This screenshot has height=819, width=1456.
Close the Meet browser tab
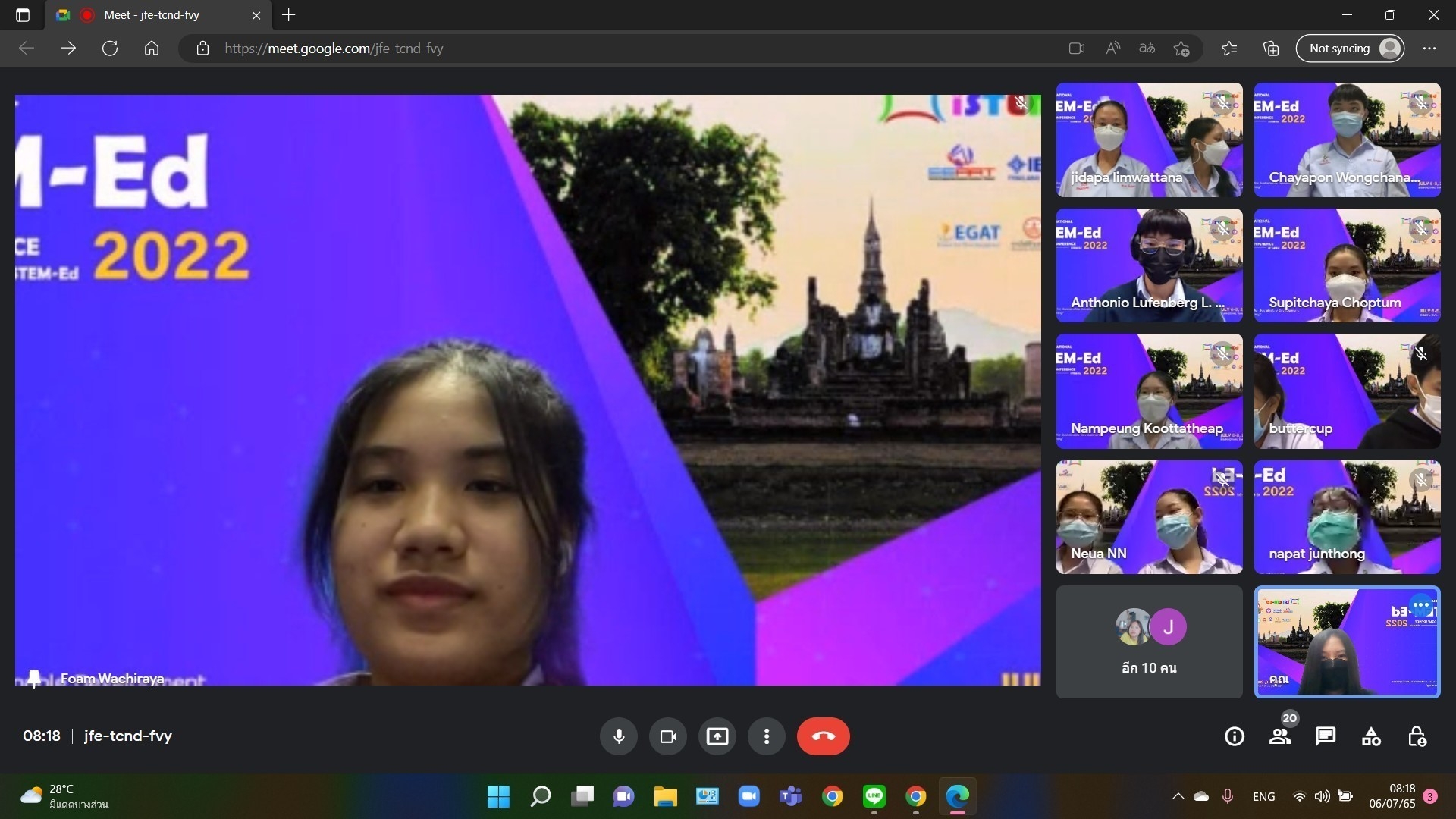pos(256,15)
